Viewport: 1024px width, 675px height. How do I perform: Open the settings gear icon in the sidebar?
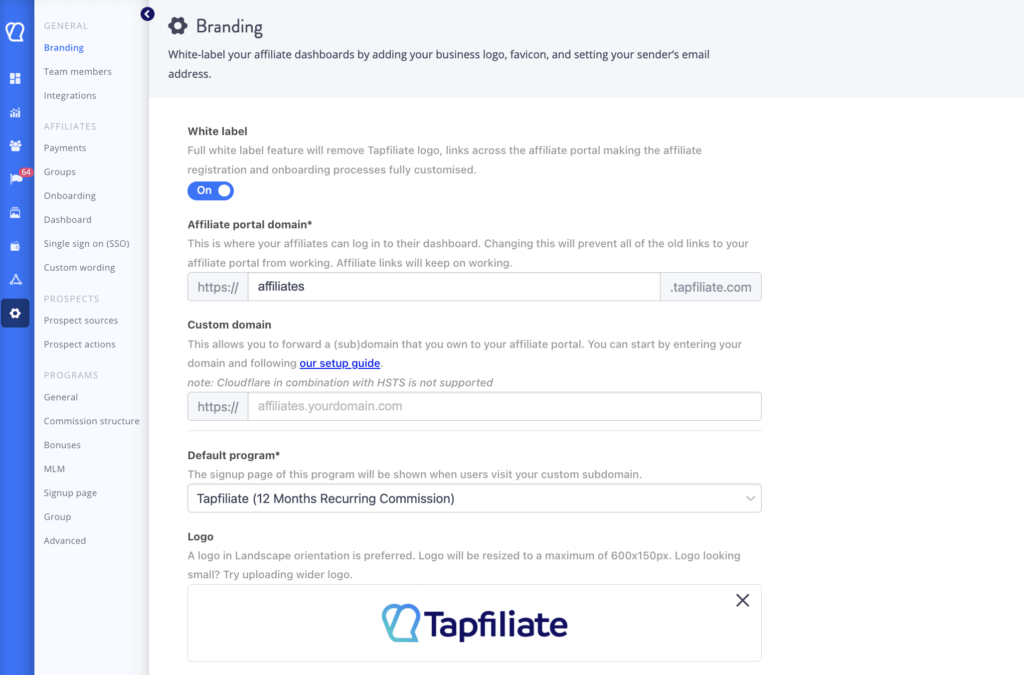coord(15,313)
